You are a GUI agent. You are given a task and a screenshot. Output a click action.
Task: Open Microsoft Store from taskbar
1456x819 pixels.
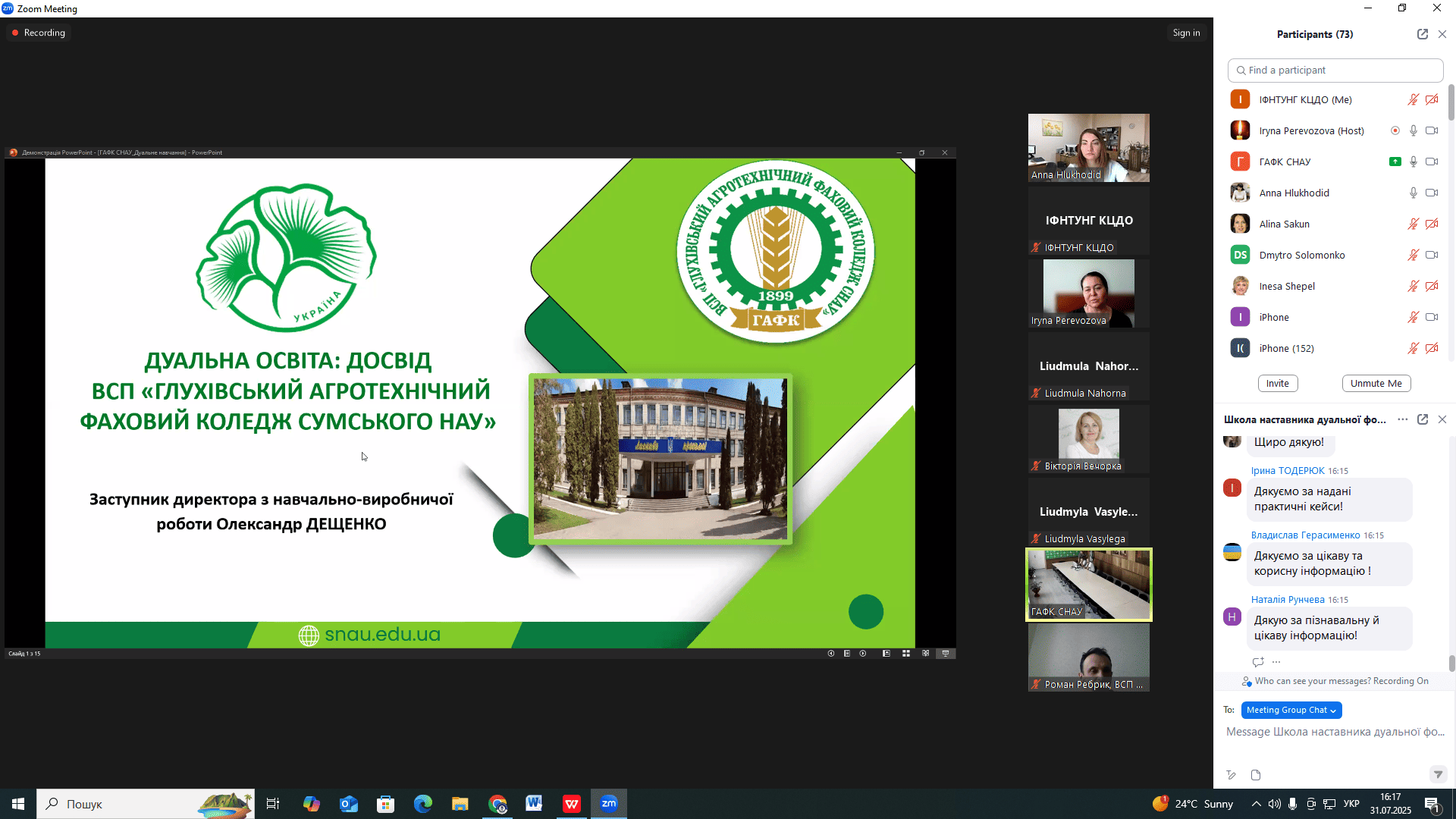386,804
